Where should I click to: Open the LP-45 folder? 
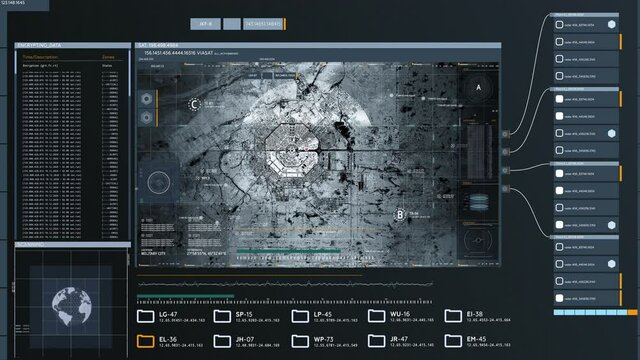(300, 316)
